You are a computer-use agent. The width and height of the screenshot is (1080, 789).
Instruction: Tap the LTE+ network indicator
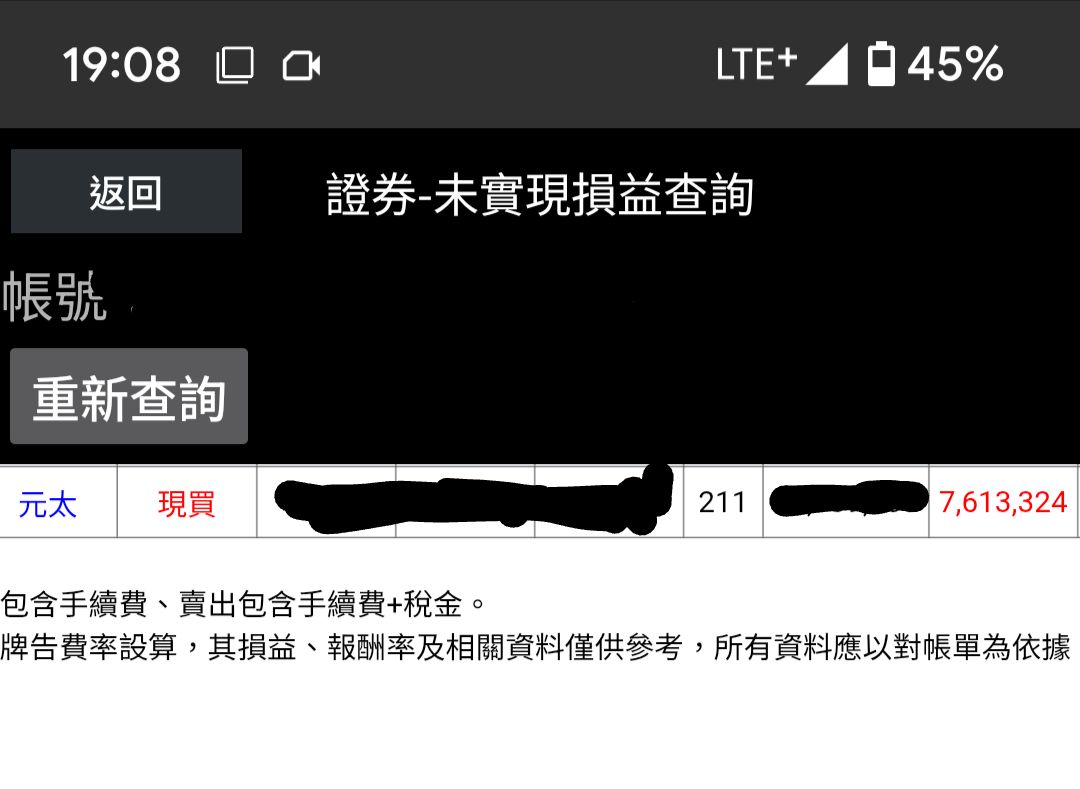(x=756, y=64)
